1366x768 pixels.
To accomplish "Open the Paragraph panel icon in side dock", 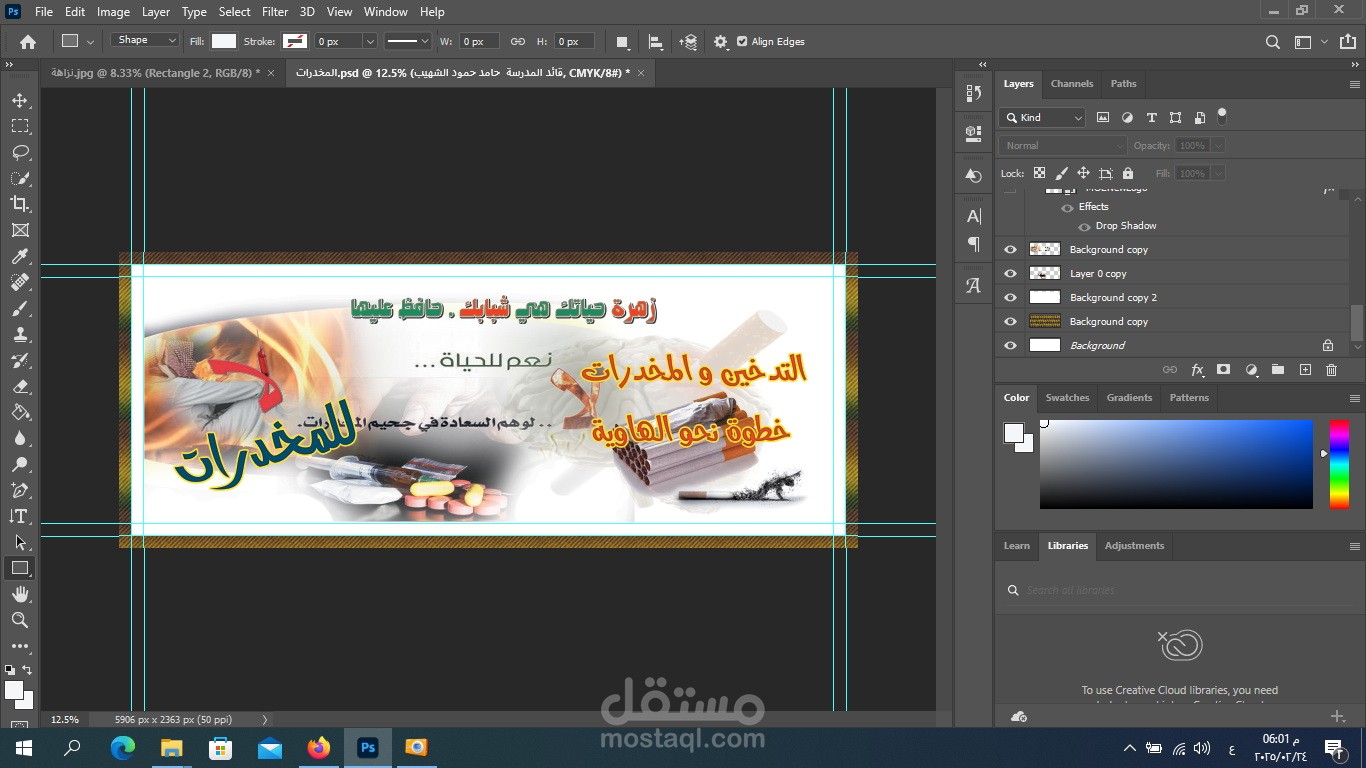I will 974,244.
